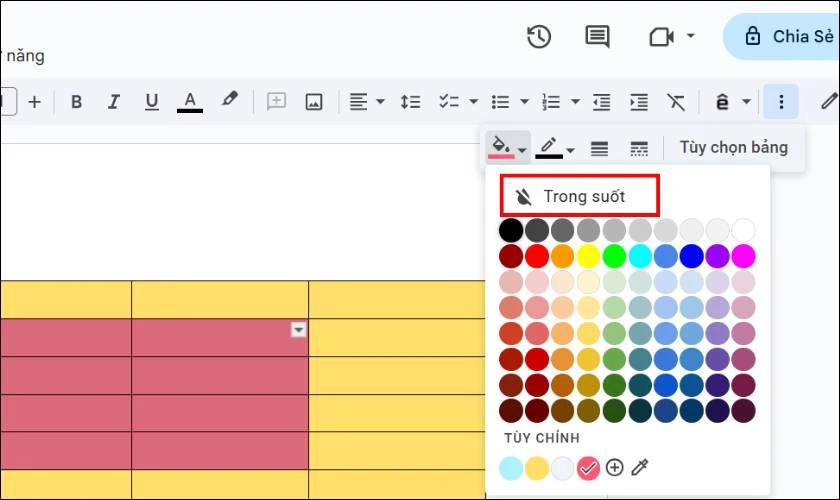Expand background color dropdown arrow
840x500 pixels.
(522, 150)
